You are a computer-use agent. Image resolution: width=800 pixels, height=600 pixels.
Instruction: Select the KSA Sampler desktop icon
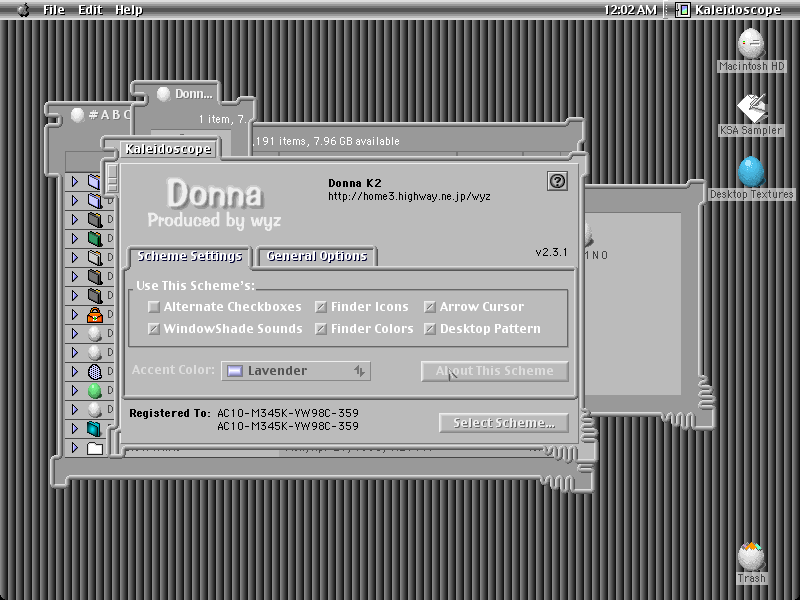tap(751, 108)
